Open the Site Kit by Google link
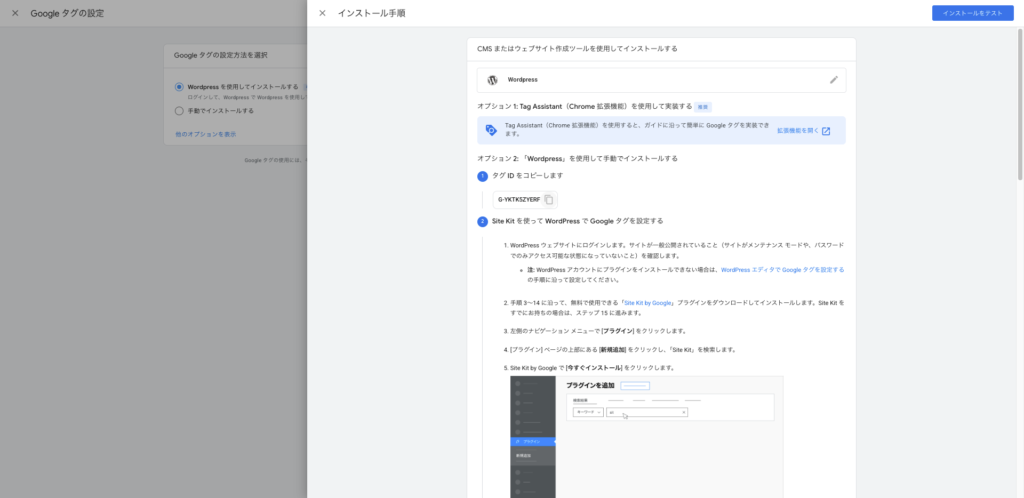 648,303
